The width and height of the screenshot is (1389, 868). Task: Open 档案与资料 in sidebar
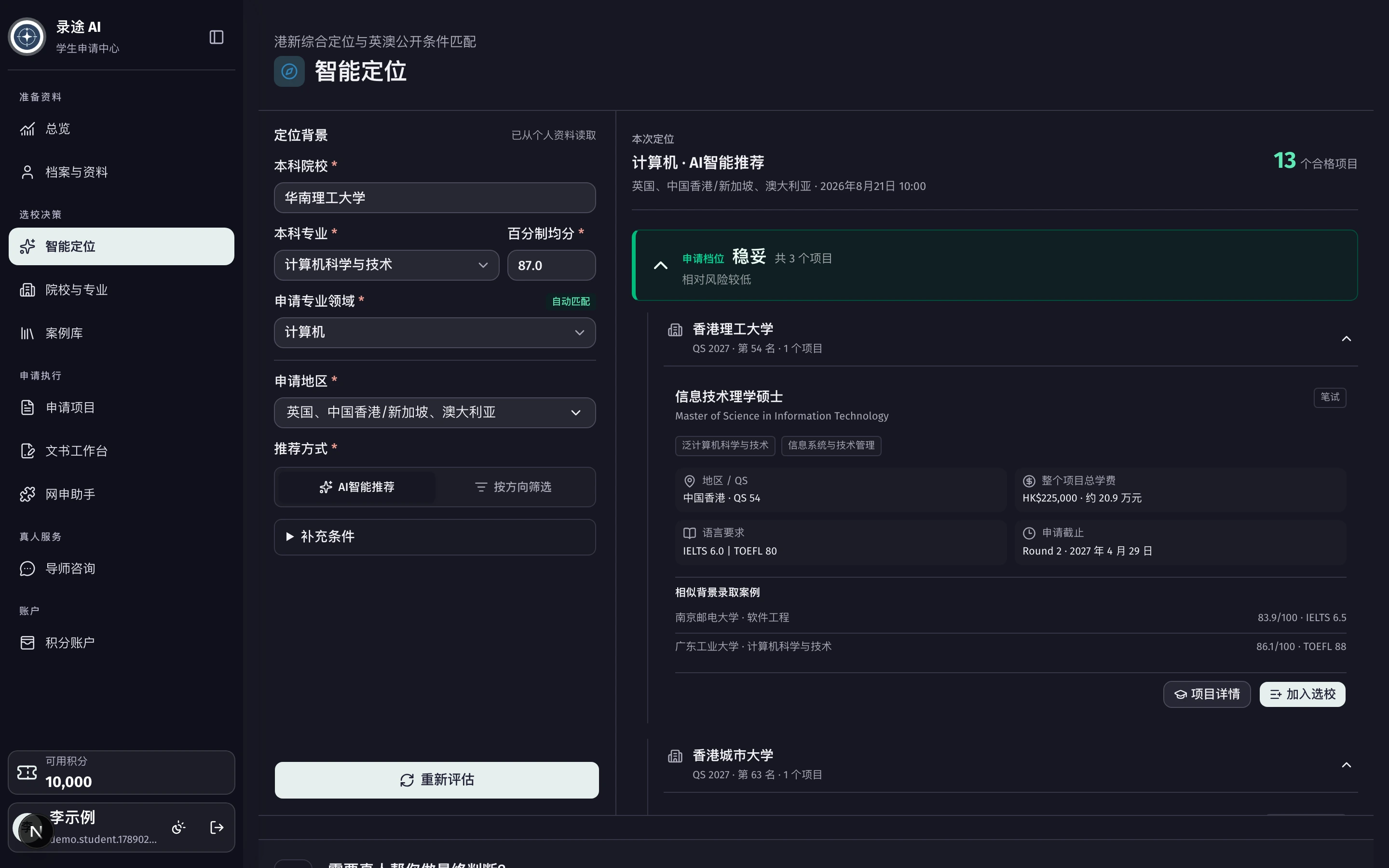pyautogui.click(x=121, y=172)
